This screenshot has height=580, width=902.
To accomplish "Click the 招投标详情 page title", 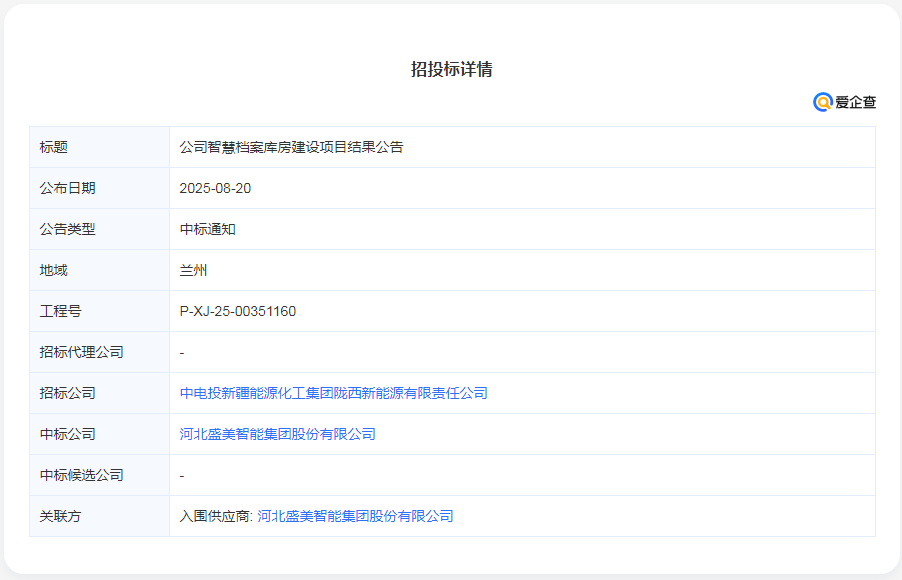I will pyautogui.click(x=451, y=71).
